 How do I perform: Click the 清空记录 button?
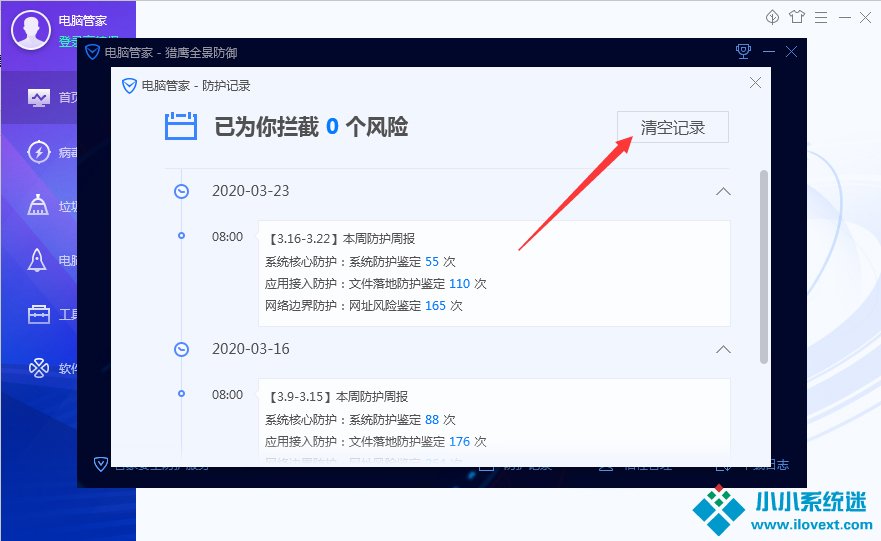click(x=673, y=128)
